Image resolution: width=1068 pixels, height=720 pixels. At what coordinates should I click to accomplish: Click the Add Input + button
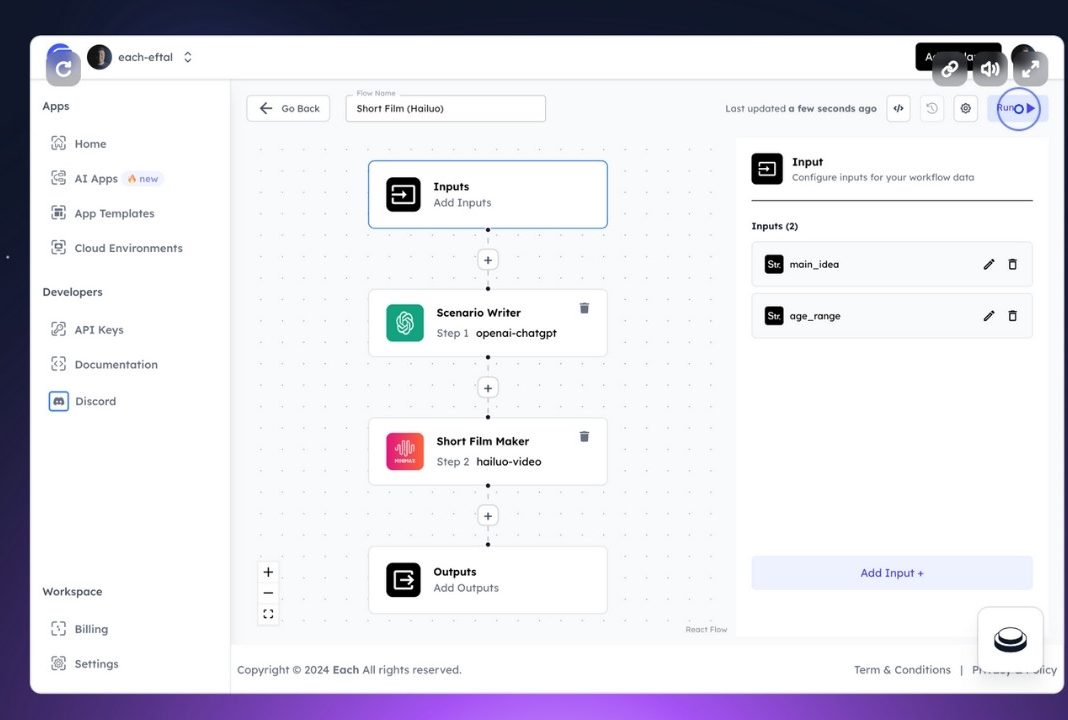[x=892, y=573]
